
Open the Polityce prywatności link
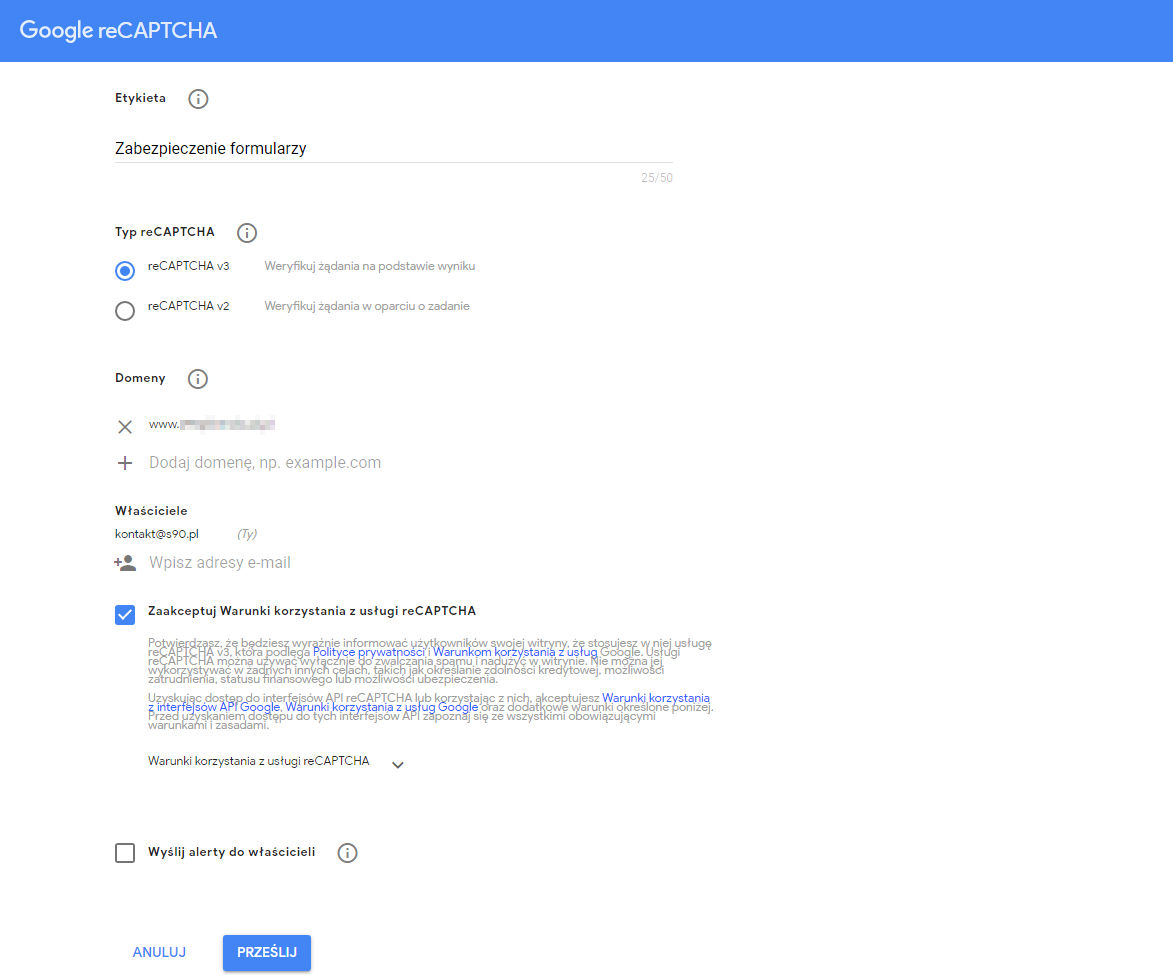point(369,652)
